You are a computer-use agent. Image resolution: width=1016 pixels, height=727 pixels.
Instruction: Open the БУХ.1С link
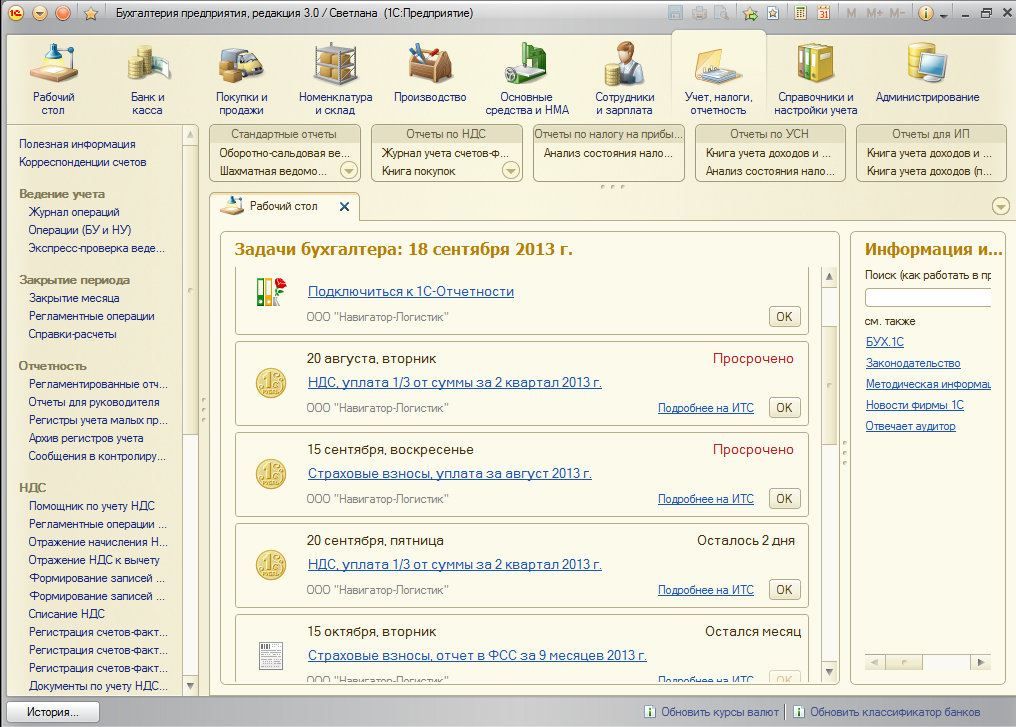click(x=884, y=342)
